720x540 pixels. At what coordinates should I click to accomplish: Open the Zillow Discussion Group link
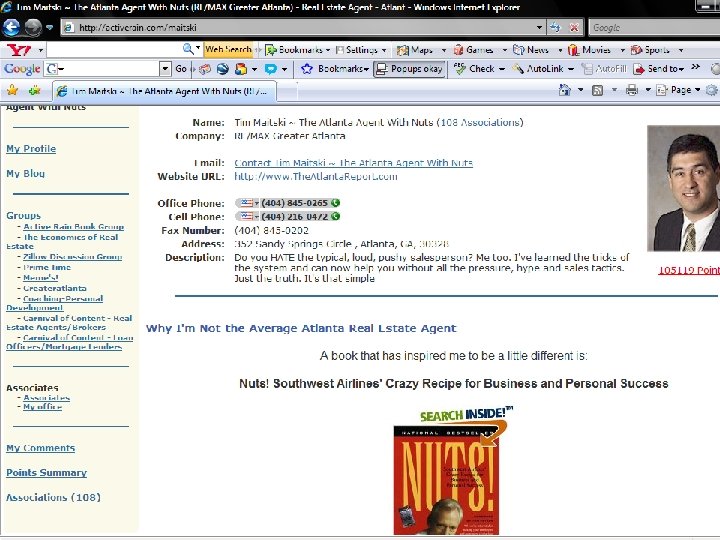[x=73, y=257]
